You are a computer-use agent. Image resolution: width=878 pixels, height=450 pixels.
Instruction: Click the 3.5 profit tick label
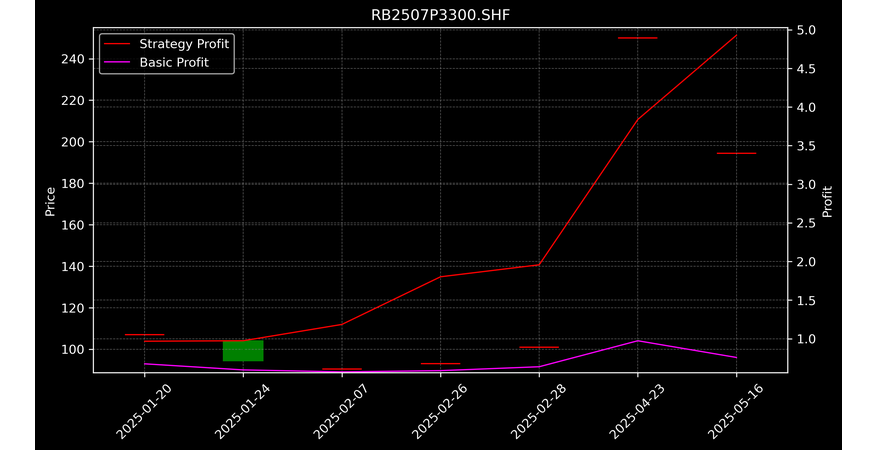pos(806,146)
